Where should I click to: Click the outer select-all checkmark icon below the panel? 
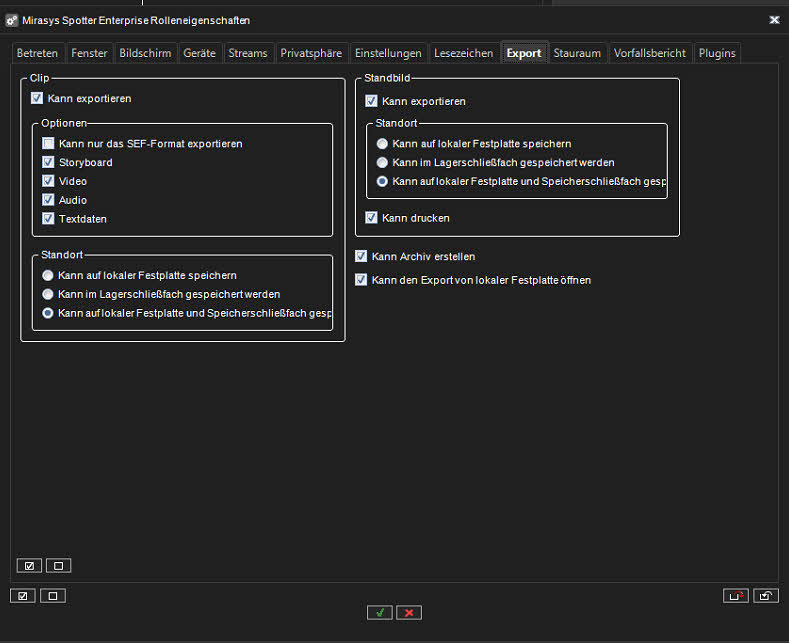pyautogui.click(x=23, y=596)
